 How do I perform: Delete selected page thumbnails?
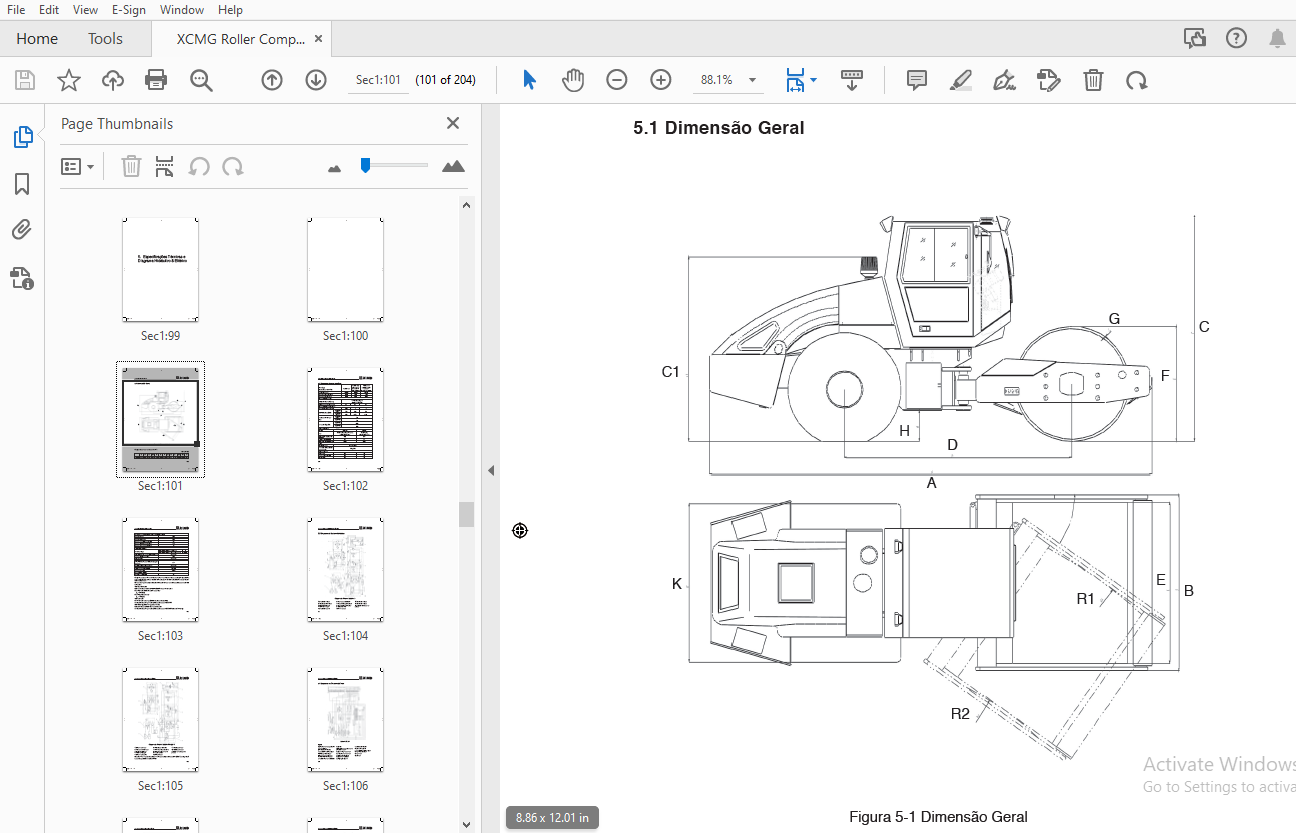click(131, 166)
